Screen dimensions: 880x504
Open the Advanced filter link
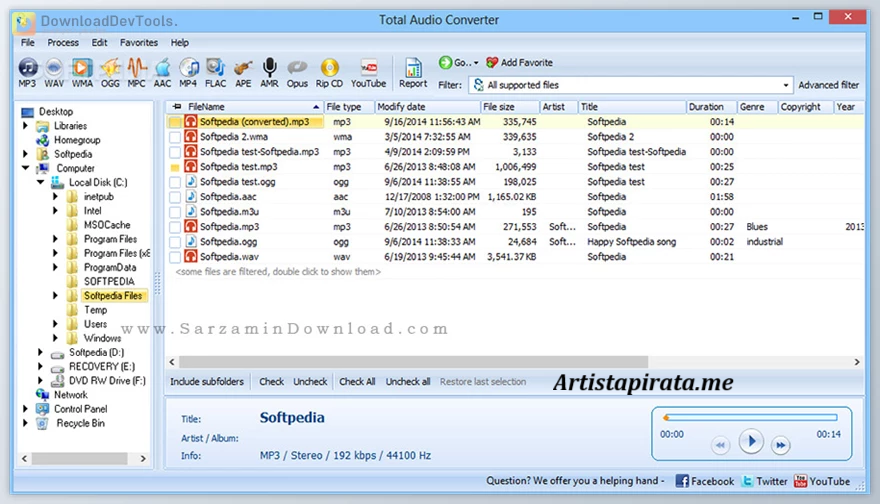pyautogui.click(x=828, y=85)
